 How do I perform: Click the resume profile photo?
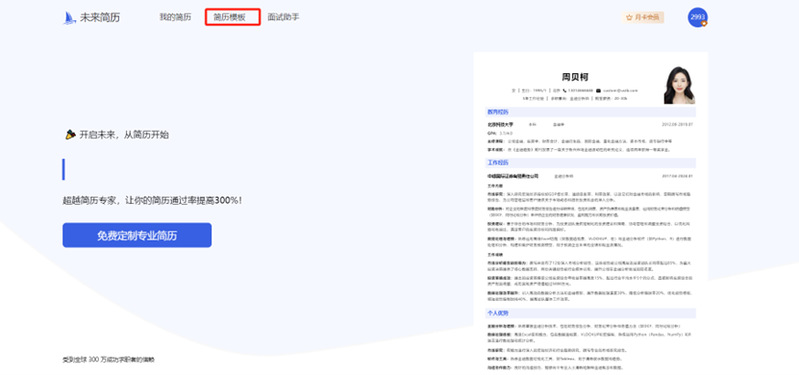[x=679, y=85]
